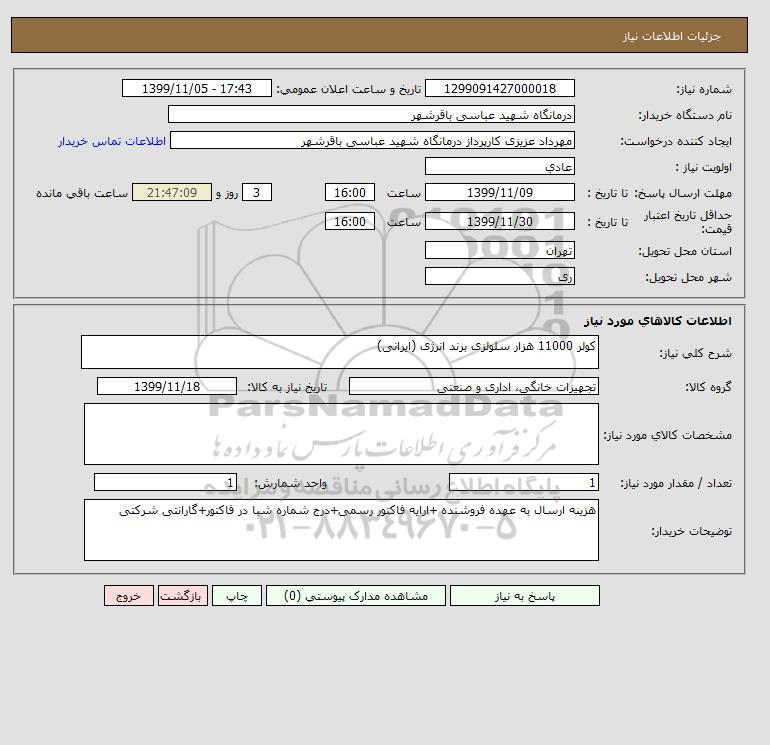Click the 'اولویت نیاز :' label
This screenshot has width=770, height=745.
click(704, 167)
